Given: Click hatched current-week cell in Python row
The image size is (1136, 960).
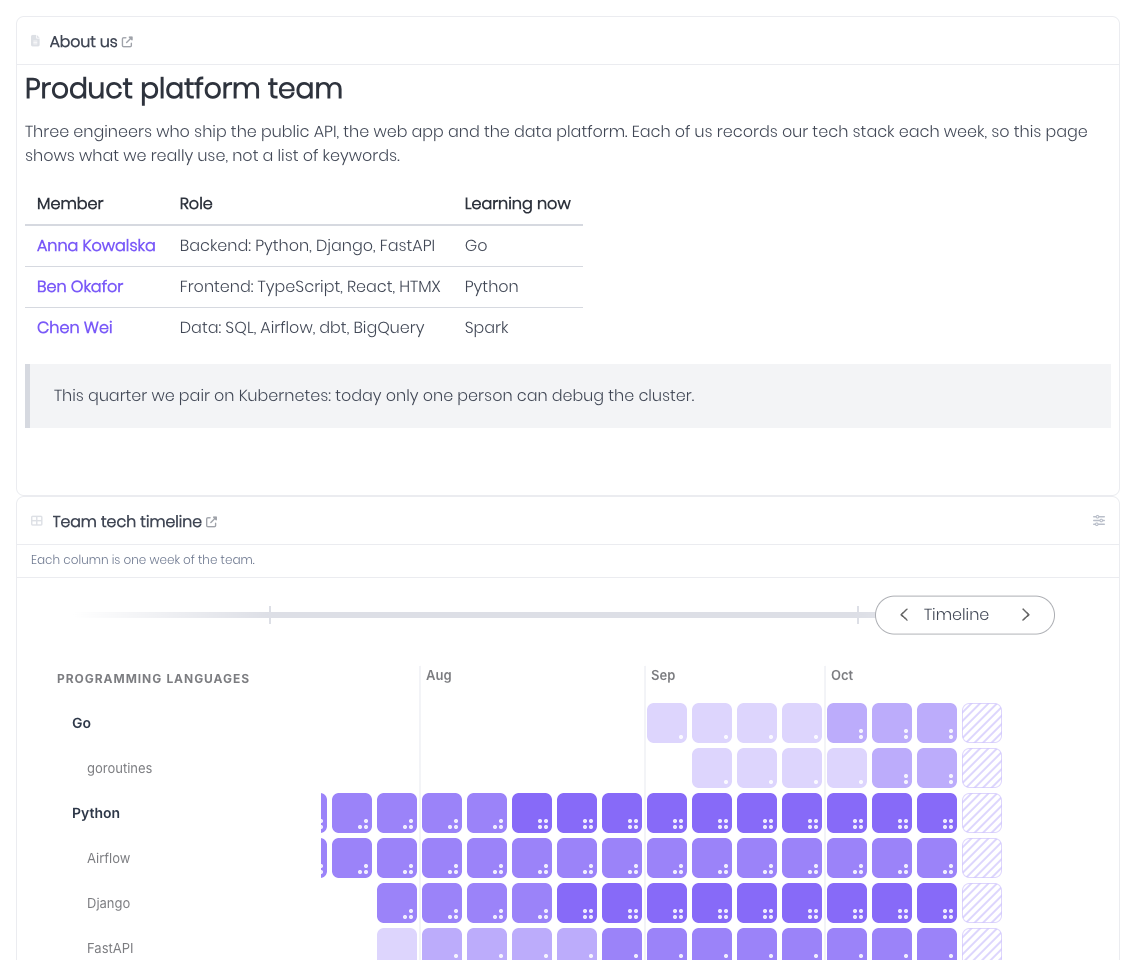Looking at the screenshot, I should coord(982,813).
